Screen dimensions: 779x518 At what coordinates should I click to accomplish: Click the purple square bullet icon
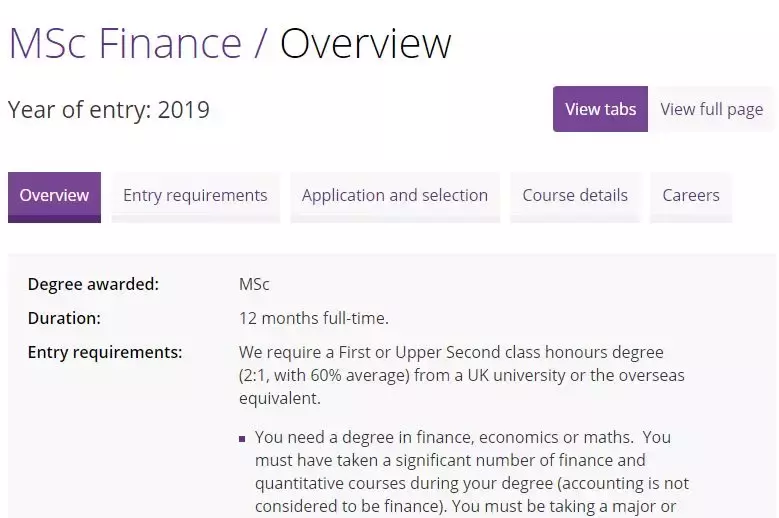(243, 438)
